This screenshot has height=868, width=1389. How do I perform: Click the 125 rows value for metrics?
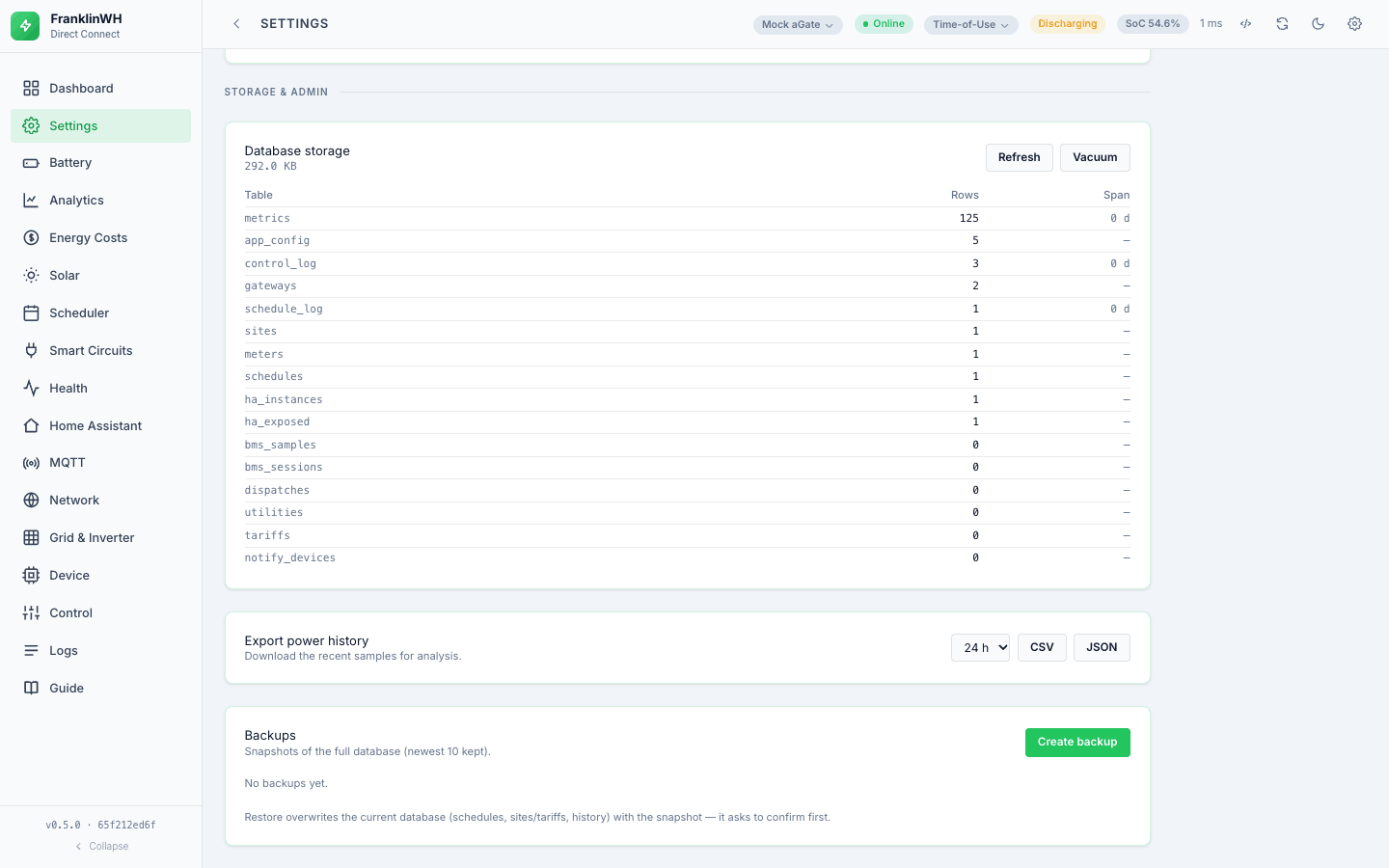(969, 219)
